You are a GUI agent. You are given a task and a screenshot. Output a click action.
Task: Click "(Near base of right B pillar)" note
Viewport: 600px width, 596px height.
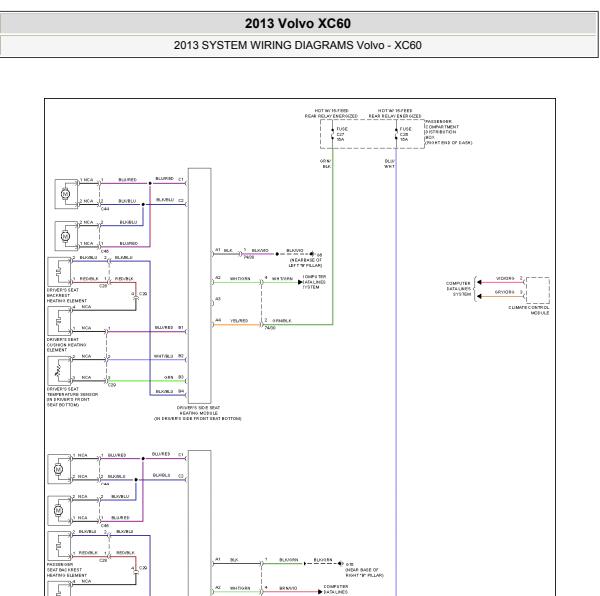tap(365, 572)
